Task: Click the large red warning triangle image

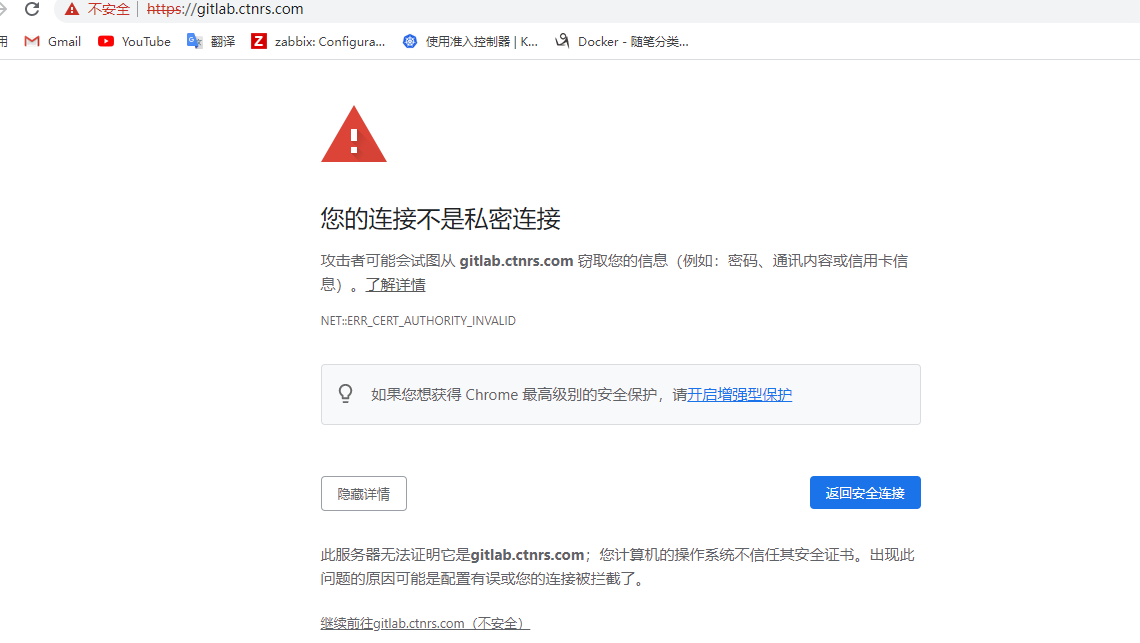Action: point(354,135)
